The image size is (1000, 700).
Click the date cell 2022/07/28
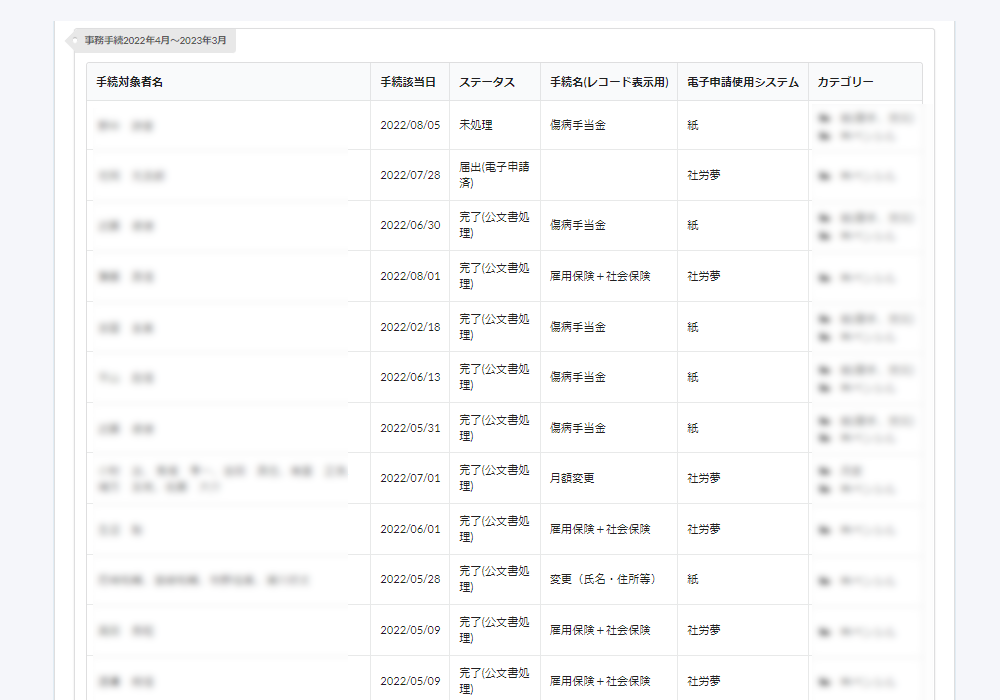tap(410, 175)
